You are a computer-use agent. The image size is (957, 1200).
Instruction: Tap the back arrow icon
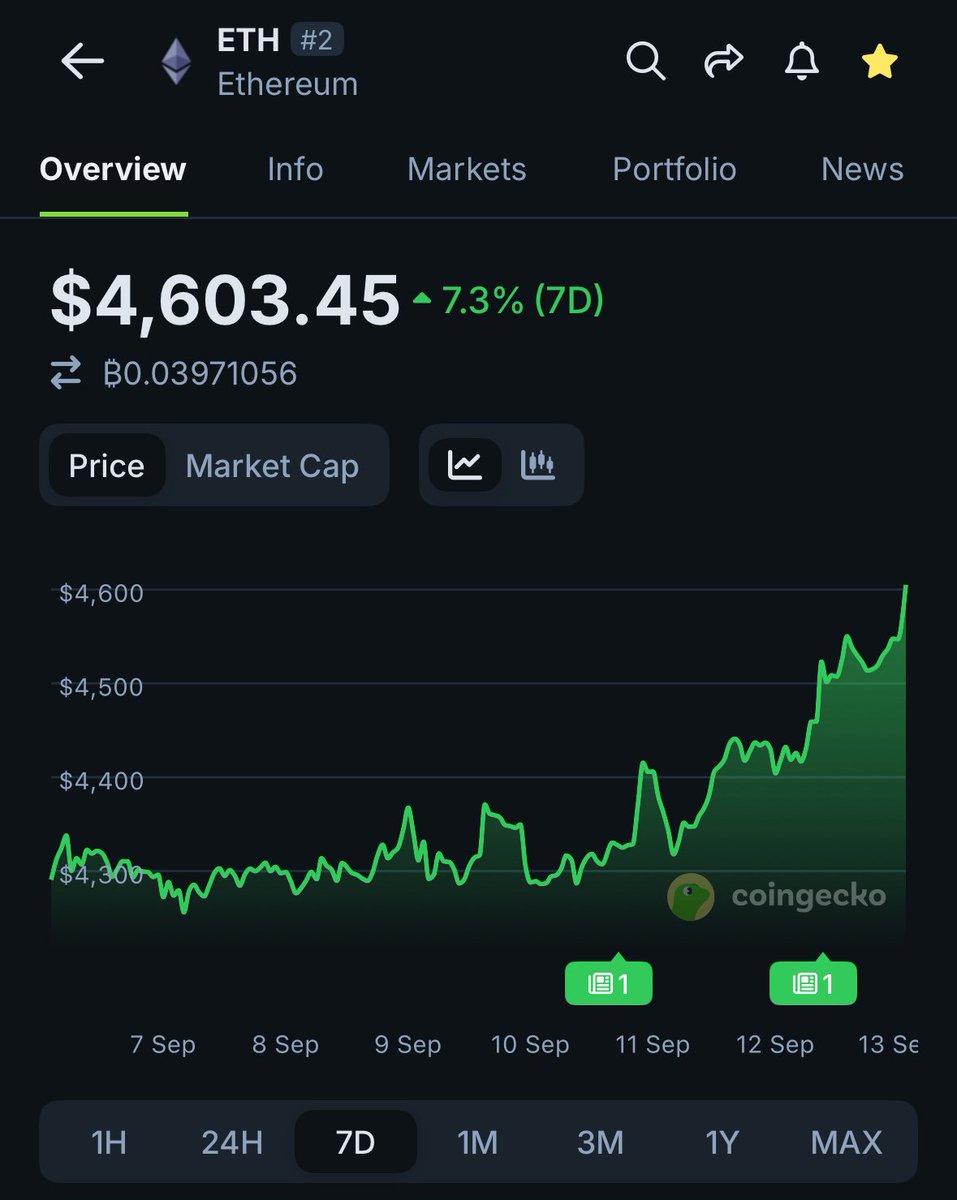[x=82, y=62]
